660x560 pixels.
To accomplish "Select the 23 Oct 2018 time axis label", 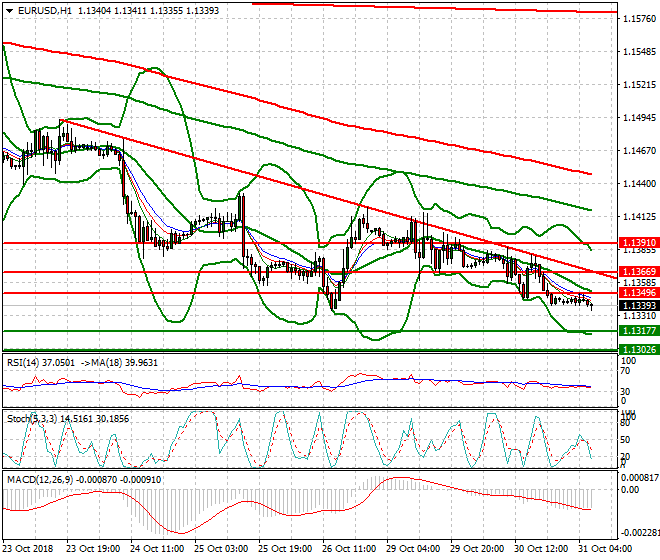I will [28, 549].
